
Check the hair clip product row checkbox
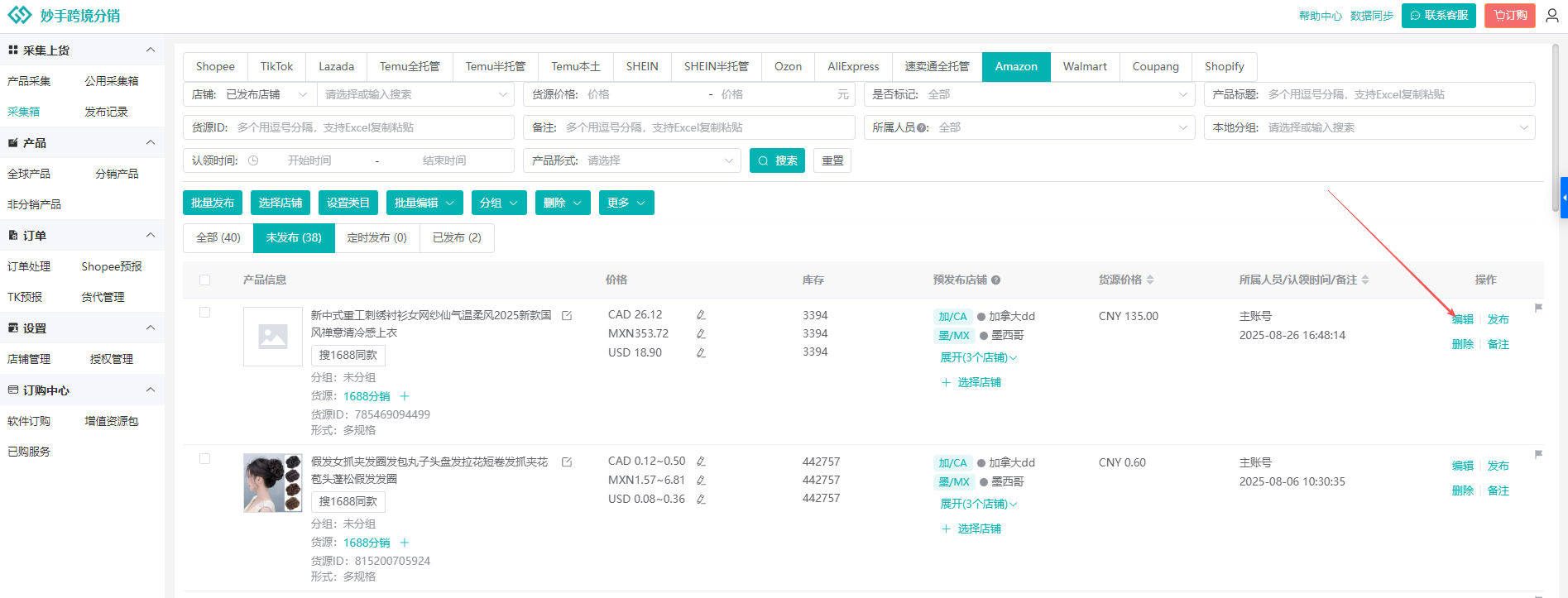point(205,459)
